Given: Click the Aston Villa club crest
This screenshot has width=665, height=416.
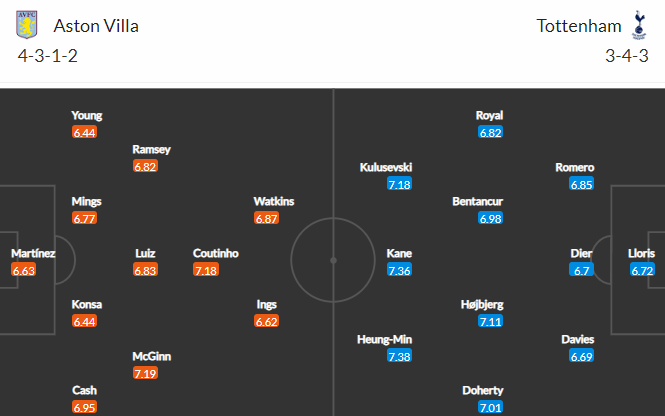Looking at the screenshot, I should click(27, 25).
